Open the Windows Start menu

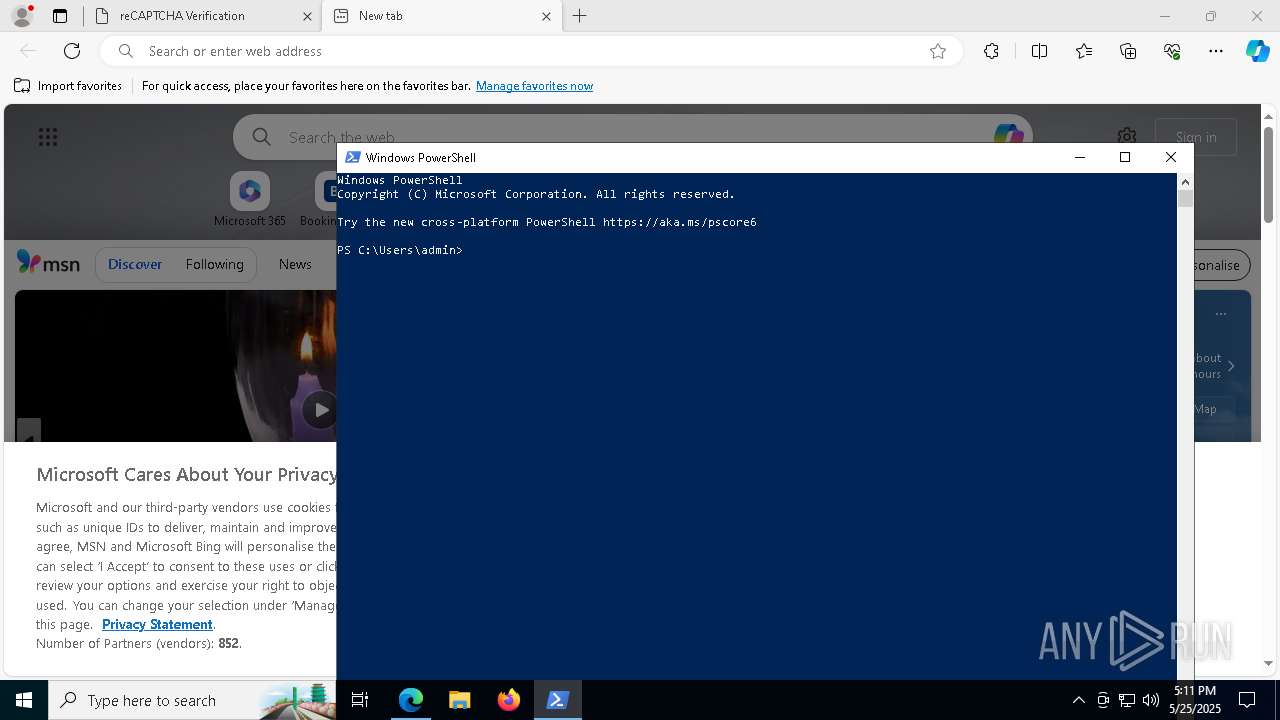tap(24, 700)
